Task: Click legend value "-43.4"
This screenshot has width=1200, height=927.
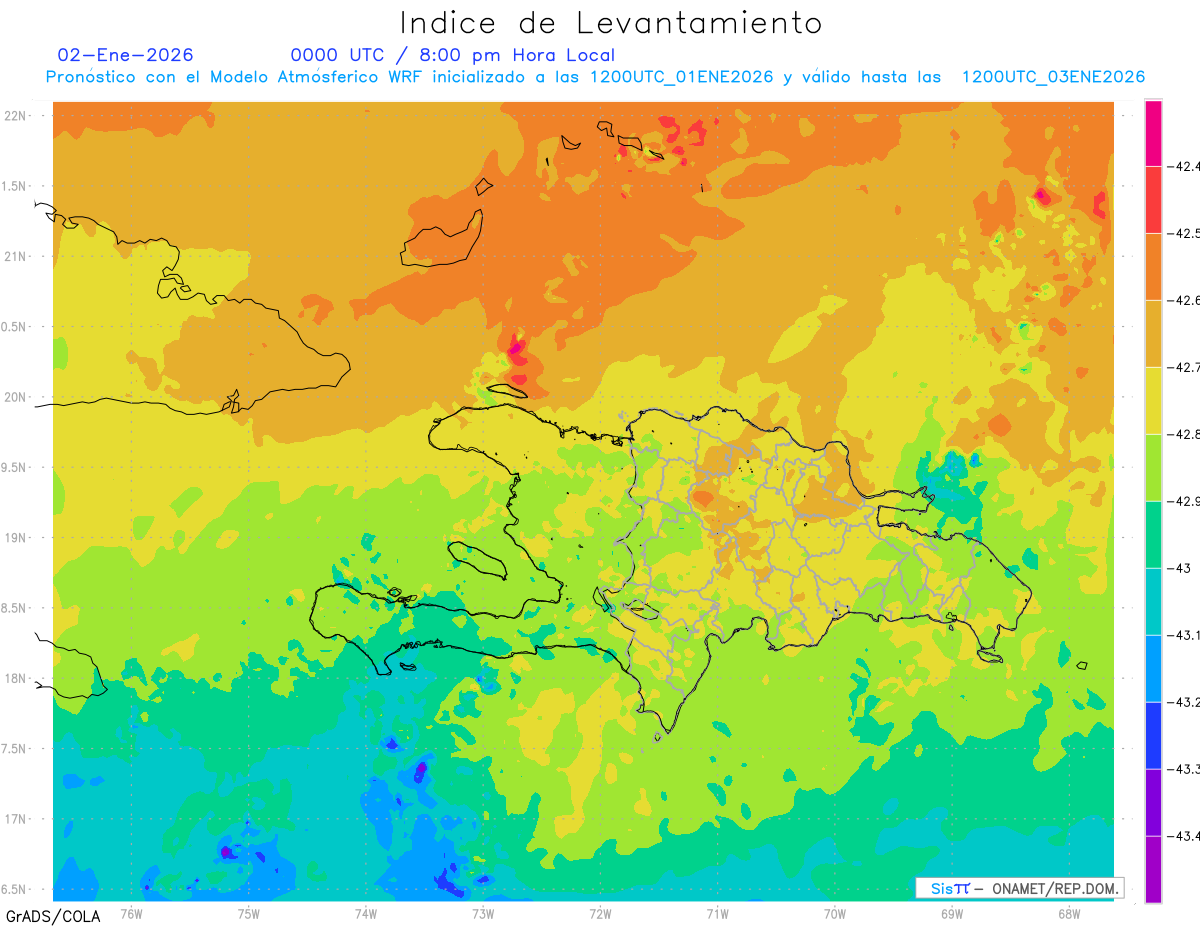Action: pyautogui.click(x=1186, y=836)
